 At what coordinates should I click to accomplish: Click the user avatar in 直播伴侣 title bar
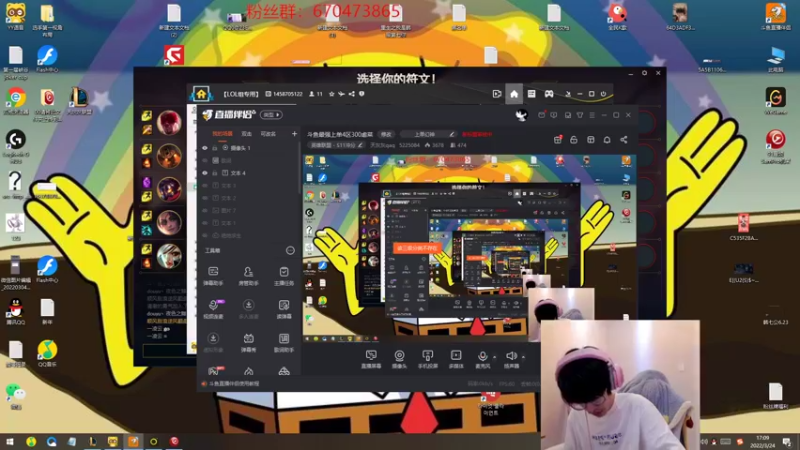(521, 115)
